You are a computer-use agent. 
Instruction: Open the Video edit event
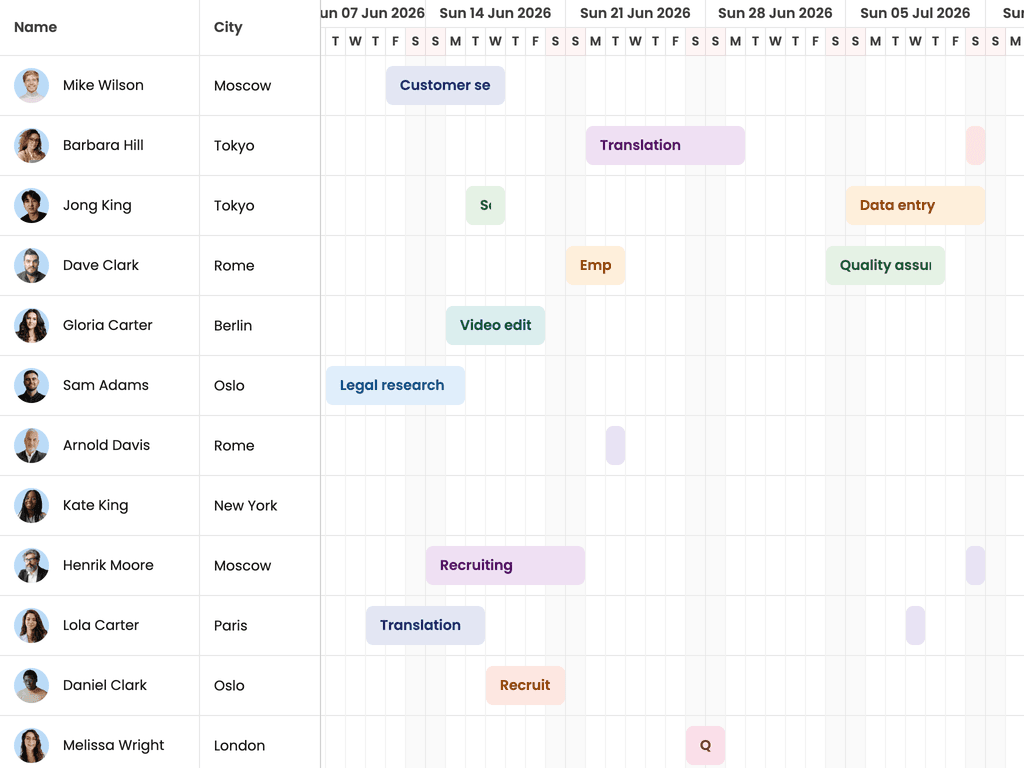[496, 326]
